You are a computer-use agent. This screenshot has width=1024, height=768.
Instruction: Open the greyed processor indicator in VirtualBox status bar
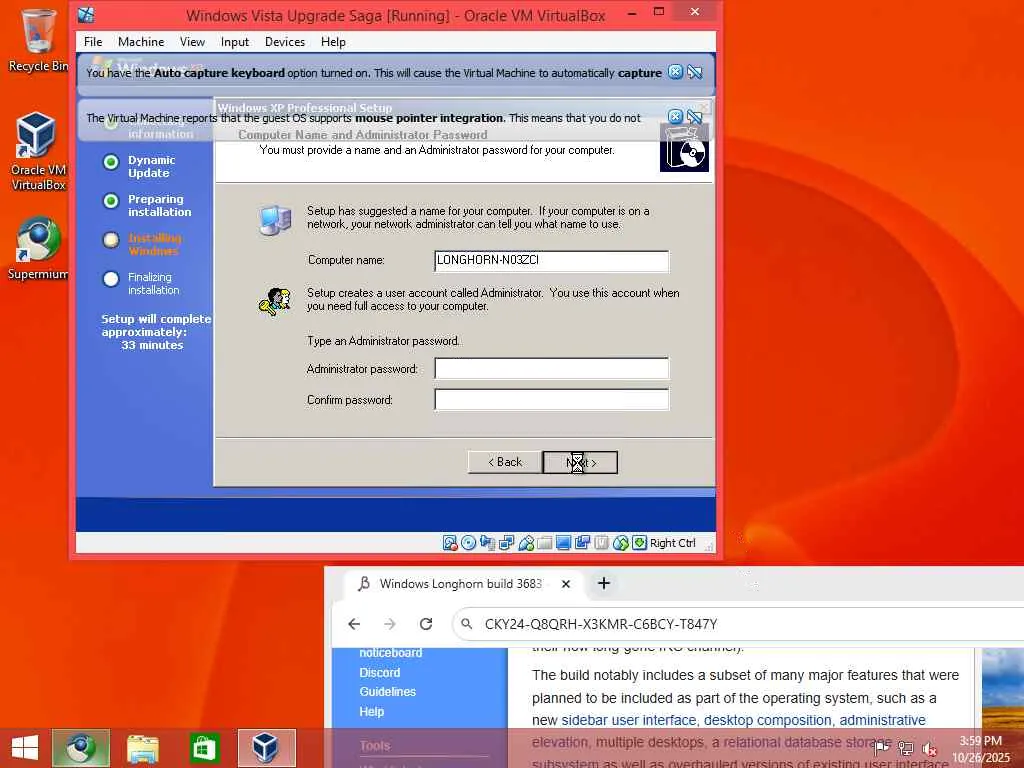click(x=601, y=543)
